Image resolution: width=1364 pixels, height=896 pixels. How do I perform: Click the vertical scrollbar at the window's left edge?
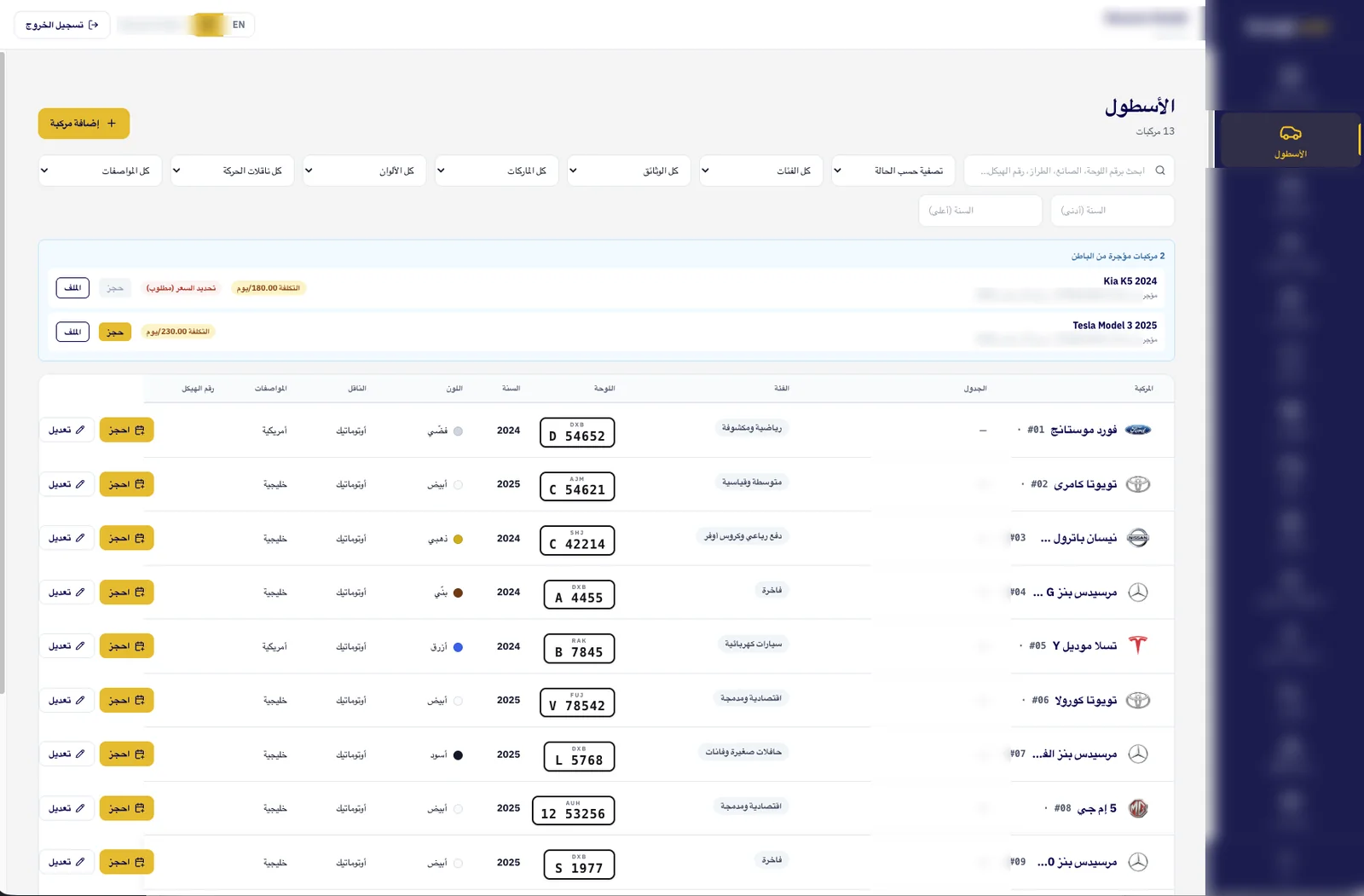tap(3, 373)
